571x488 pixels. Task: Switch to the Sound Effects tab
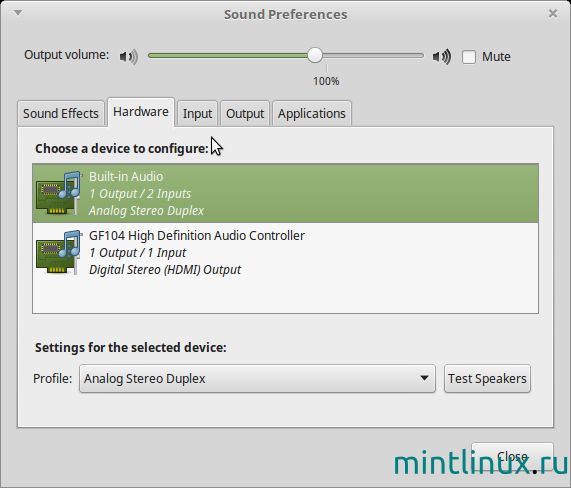tap(61, 113)
